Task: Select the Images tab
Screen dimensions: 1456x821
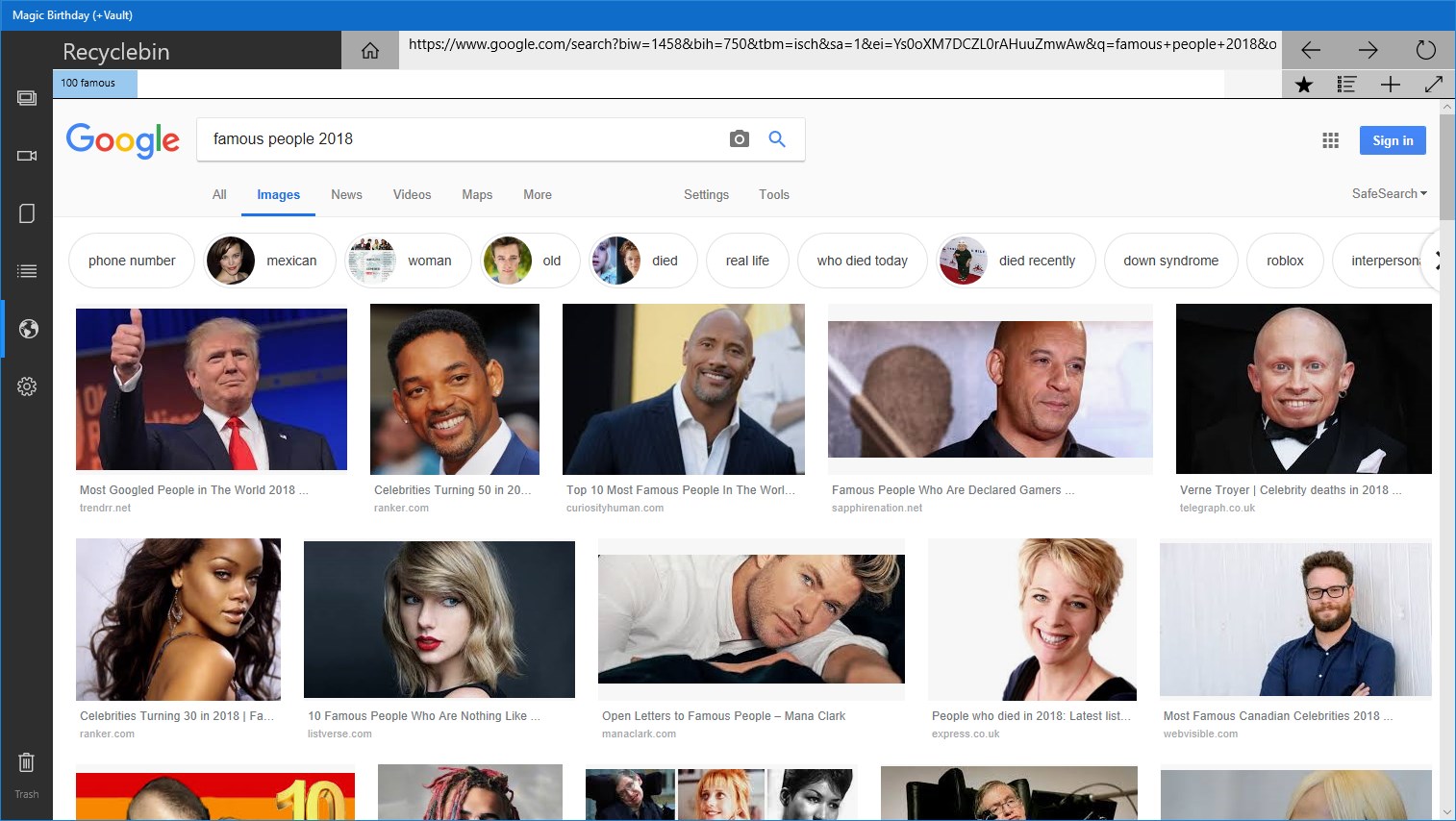Action: pos(279,195)
